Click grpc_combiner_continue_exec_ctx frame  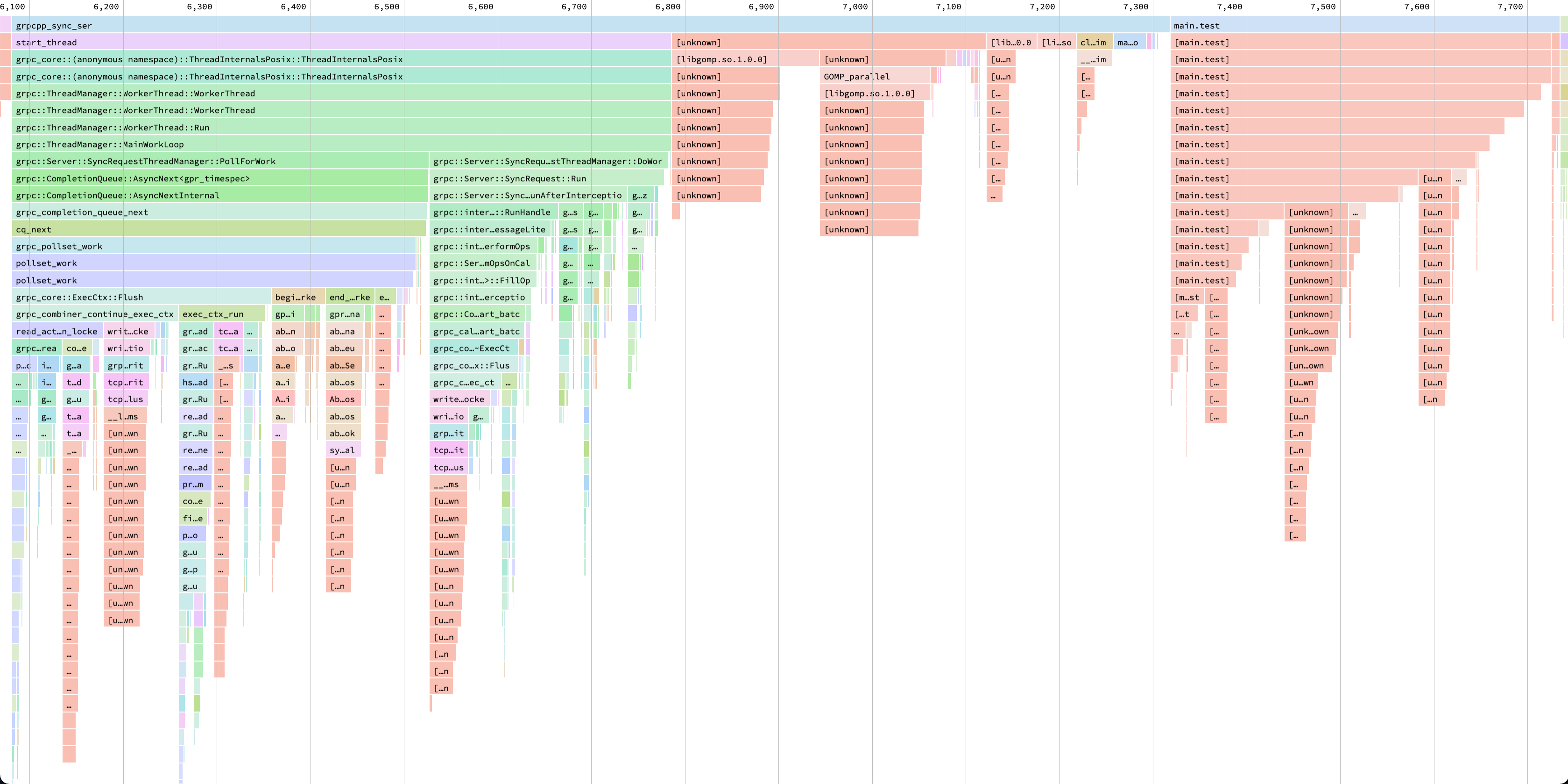[x=95, y=314]
